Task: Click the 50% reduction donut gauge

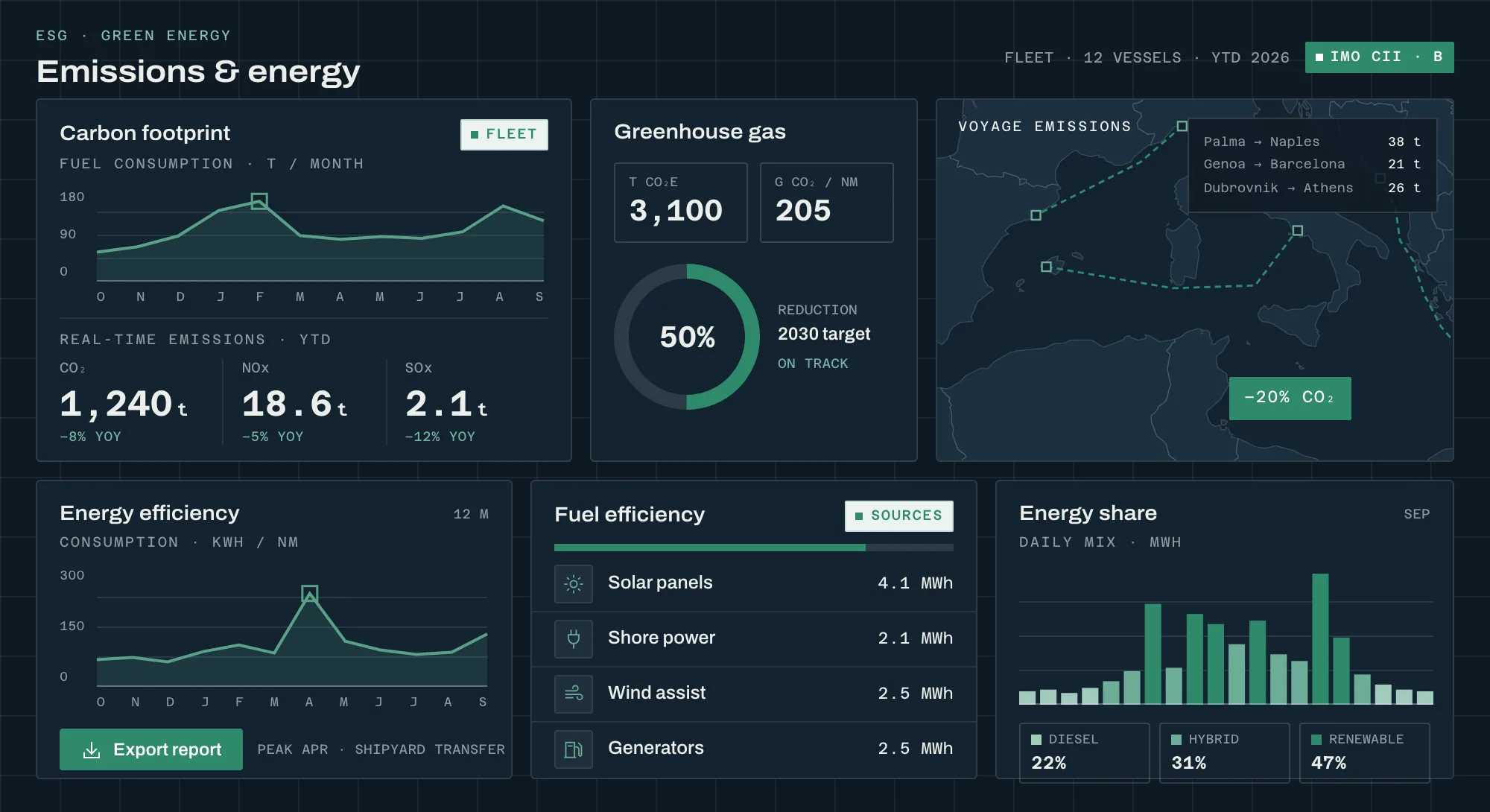Action: [687, 337]
